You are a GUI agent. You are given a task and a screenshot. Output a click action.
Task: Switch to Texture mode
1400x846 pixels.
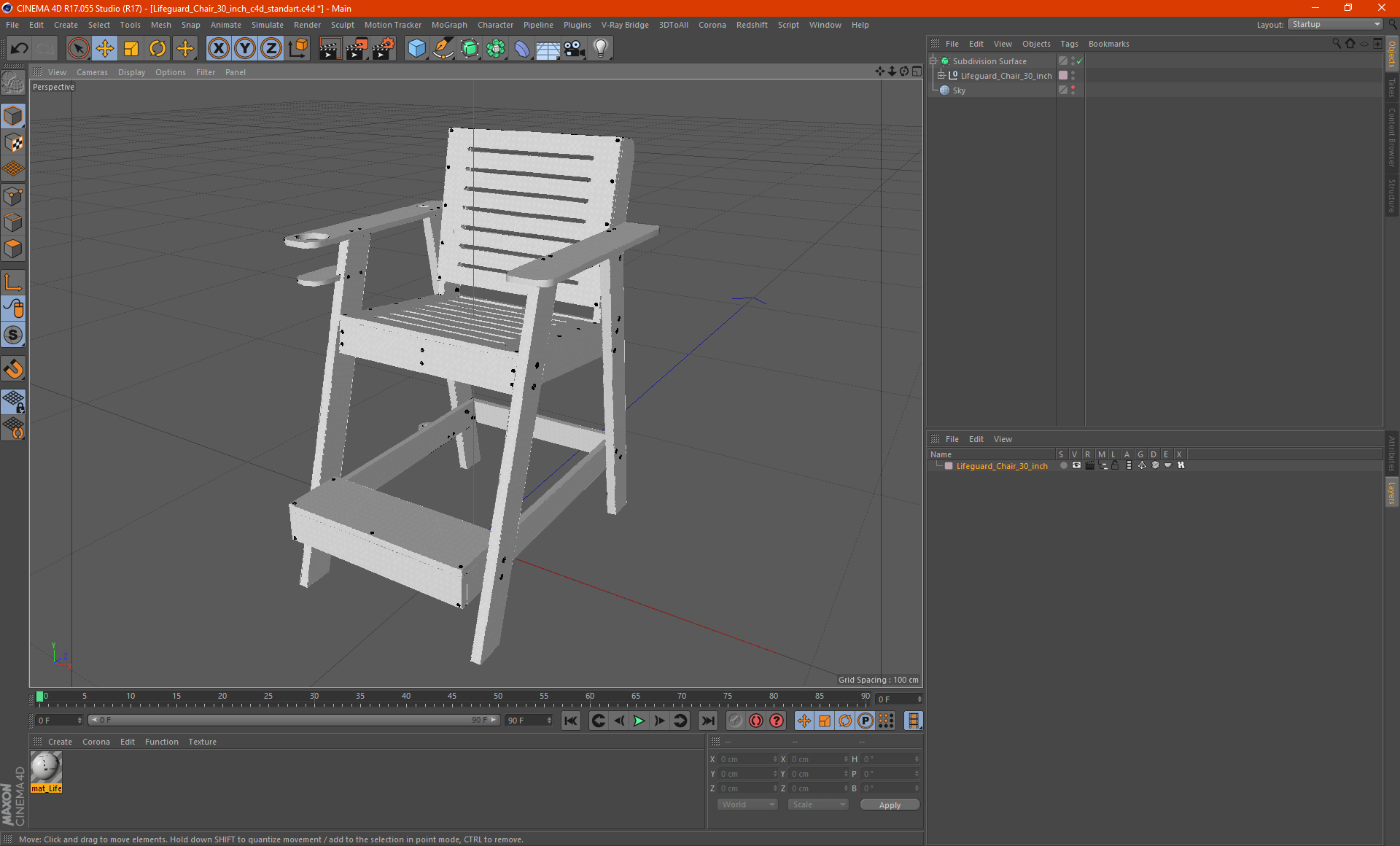click(13, 143)
